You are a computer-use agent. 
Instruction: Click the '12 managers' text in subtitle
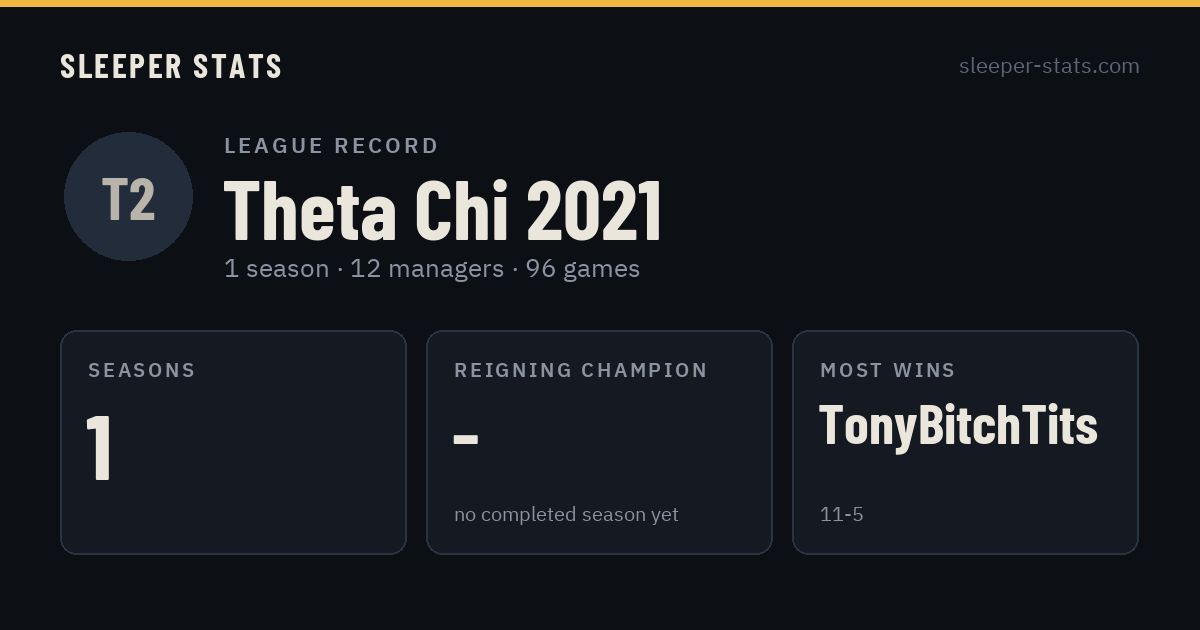tap(427, 269)
